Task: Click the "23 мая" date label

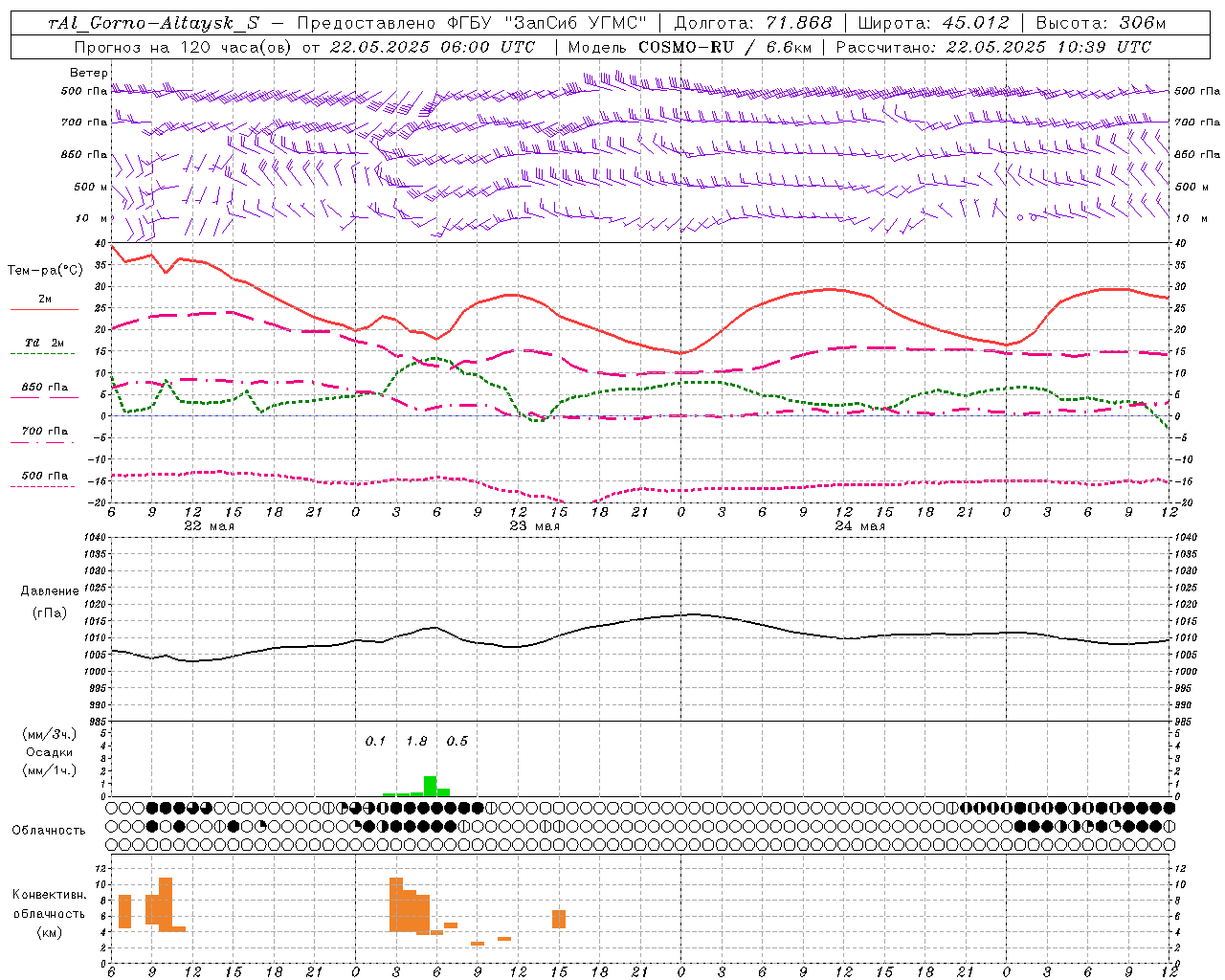Action: click(534, 526)
